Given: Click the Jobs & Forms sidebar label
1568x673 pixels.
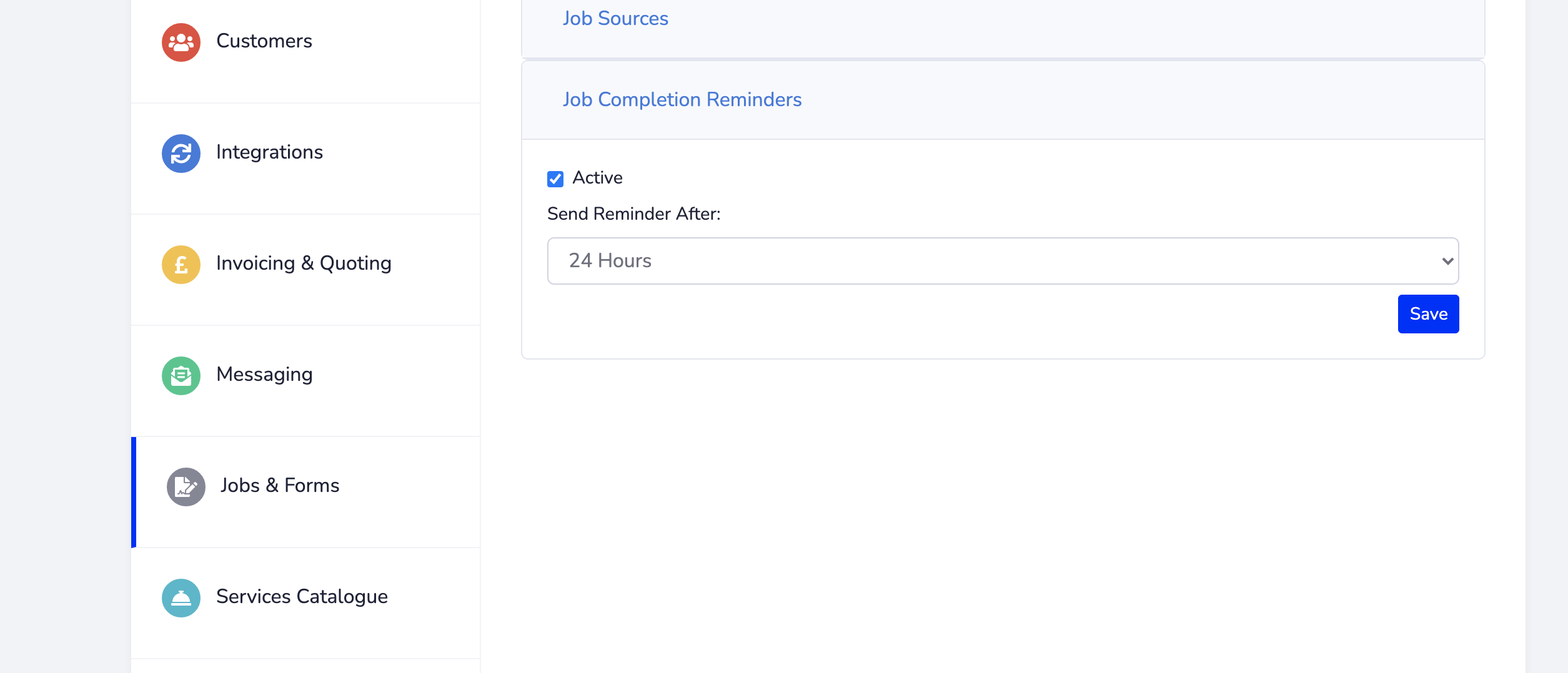Looking at the screenshot, I should [x=280, y=486].
